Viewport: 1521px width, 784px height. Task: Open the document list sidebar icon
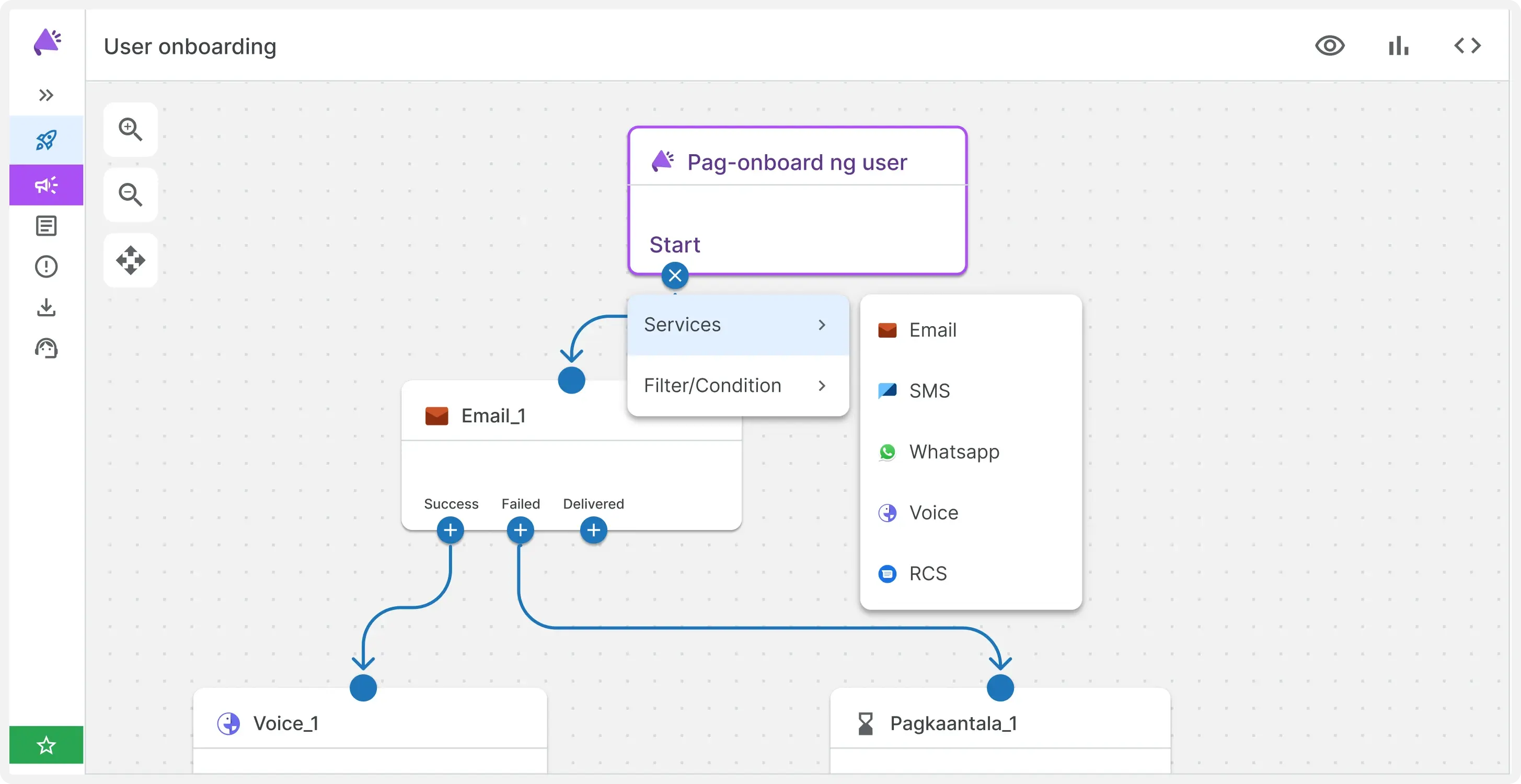pyautogui.click(x=46, y=226)
